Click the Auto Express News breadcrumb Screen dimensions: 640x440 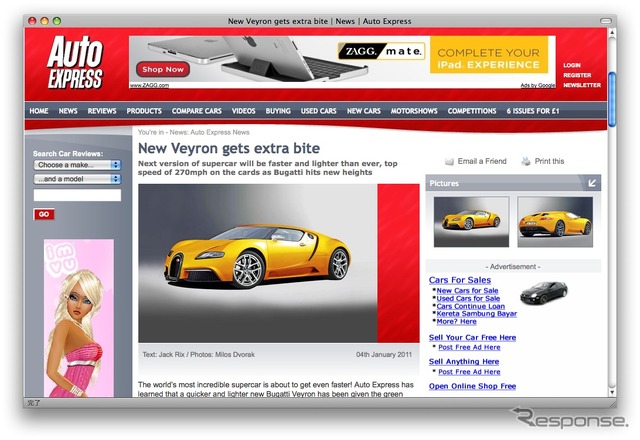(220, 132)
